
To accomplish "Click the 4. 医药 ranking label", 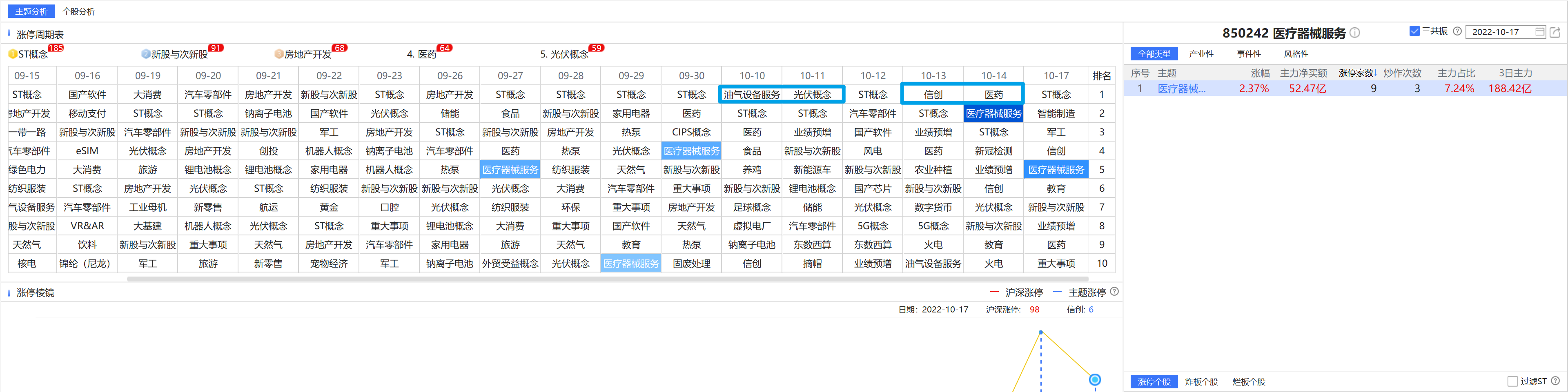I will (421, 54).
